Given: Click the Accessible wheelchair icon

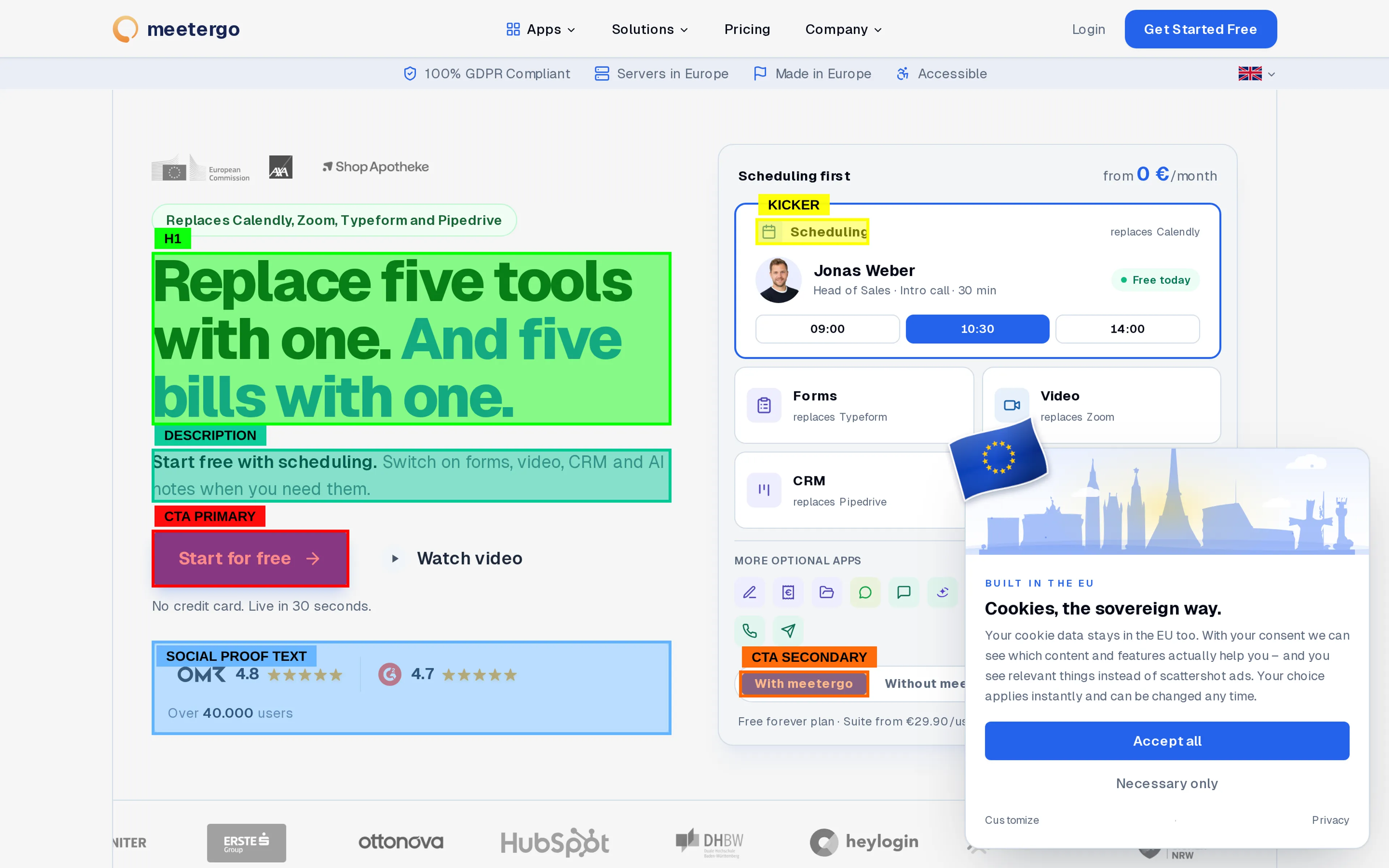Looking at the screenshot, I should 902,73.
